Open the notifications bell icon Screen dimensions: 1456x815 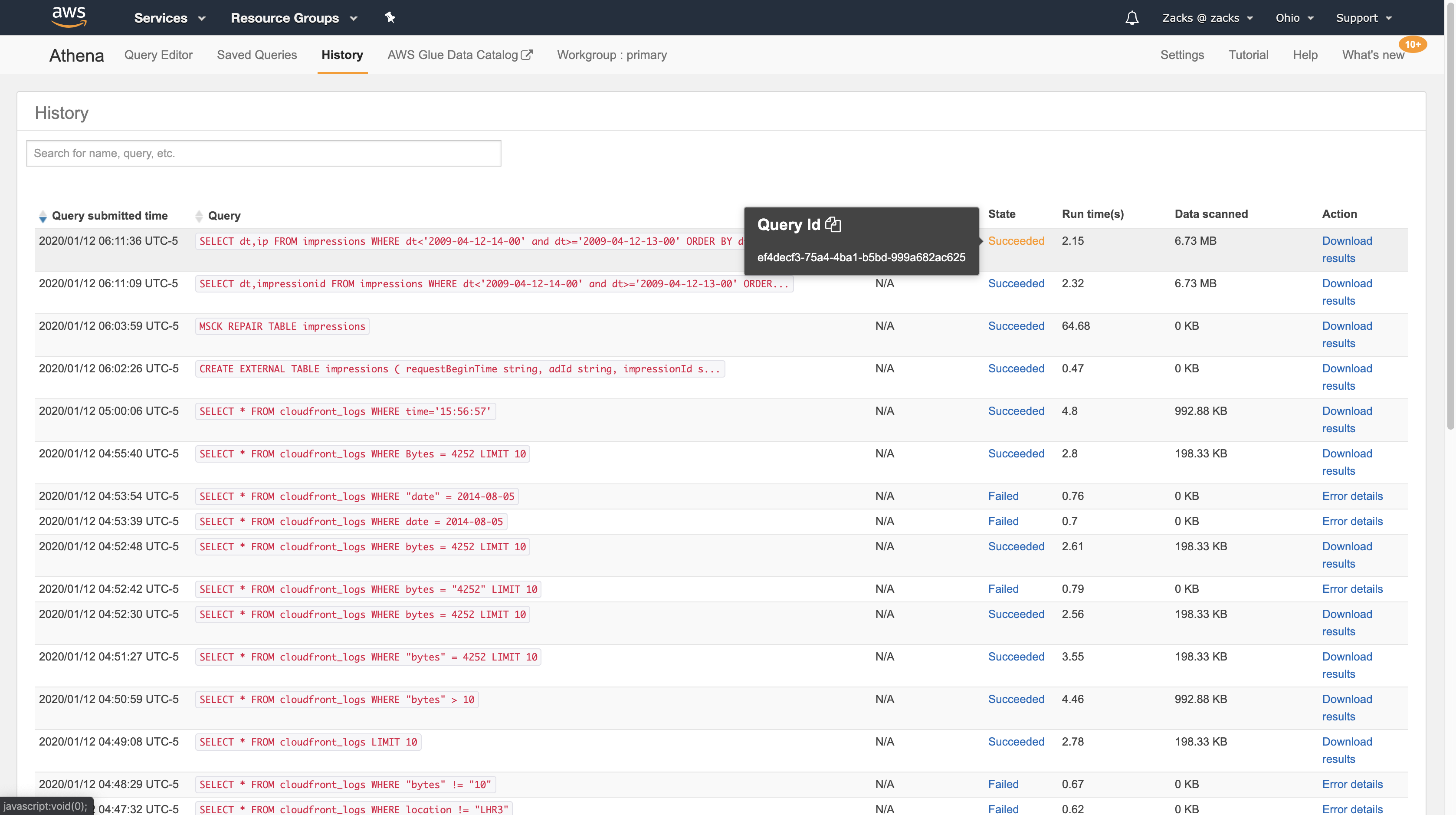[x=1131, y=18]
